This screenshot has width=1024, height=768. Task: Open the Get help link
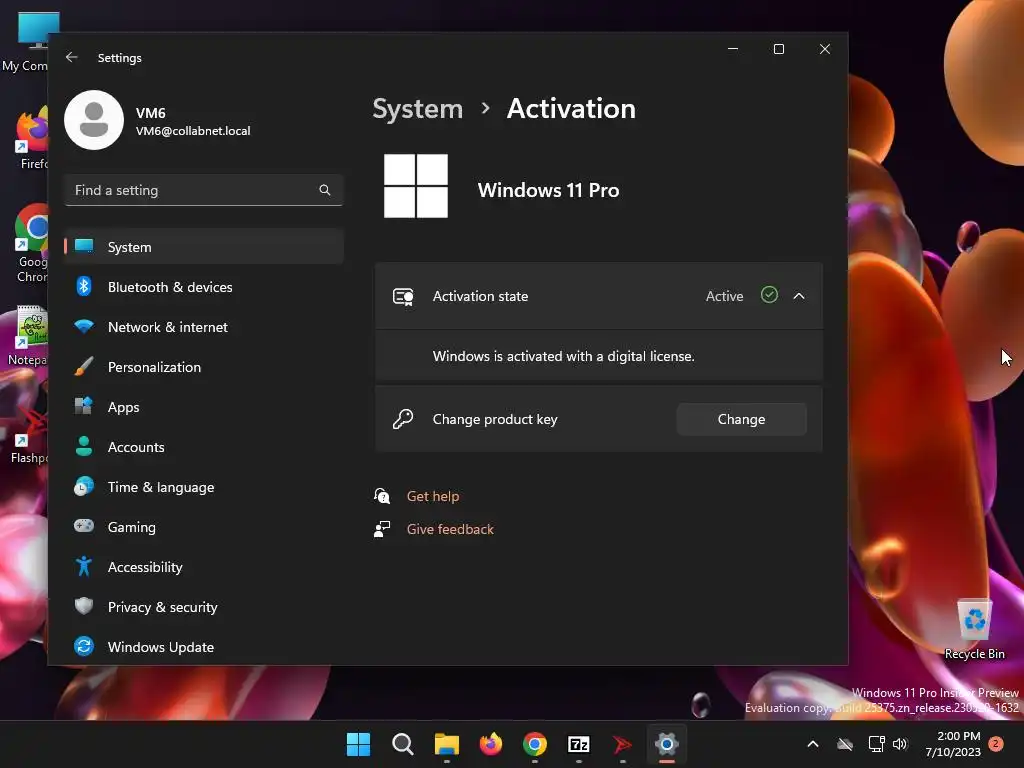coord(432,496)
